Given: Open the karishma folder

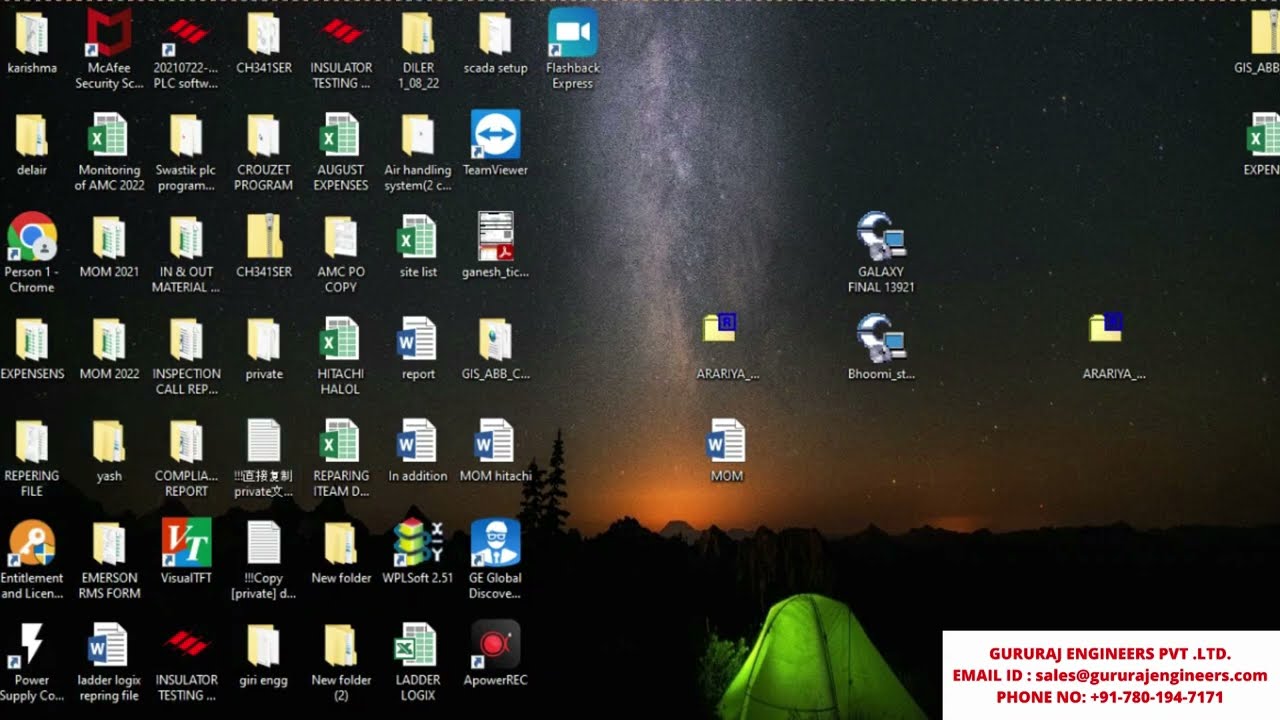Looking at the screenshot, I should tap(32, 42).
